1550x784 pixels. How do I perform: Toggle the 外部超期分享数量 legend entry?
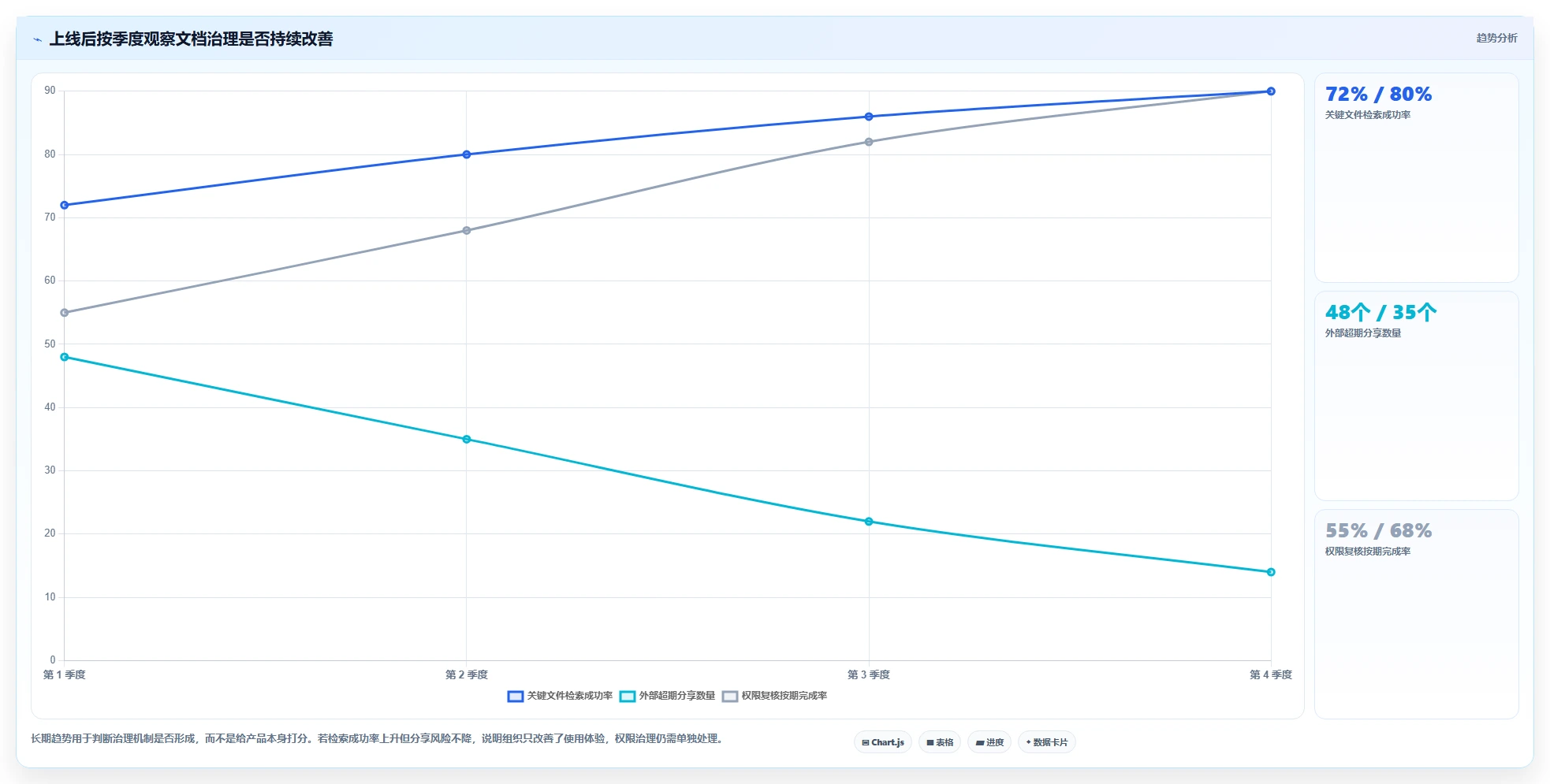point(667,696)
